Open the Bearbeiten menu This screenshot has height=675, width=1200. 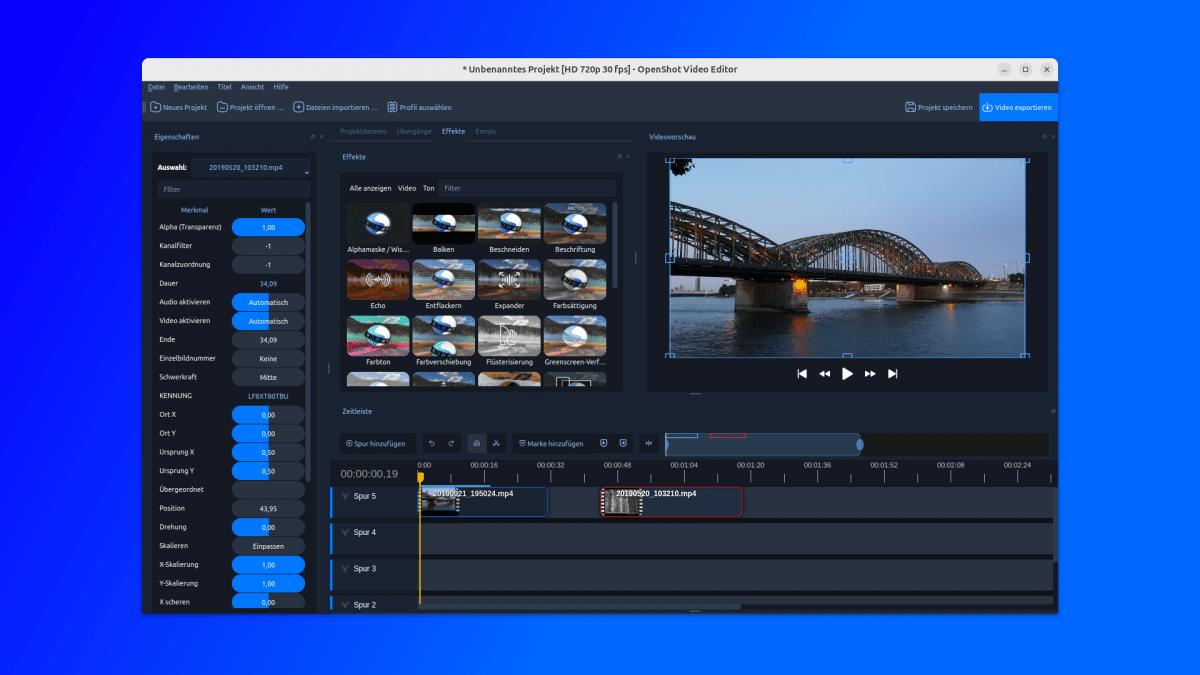191,87
